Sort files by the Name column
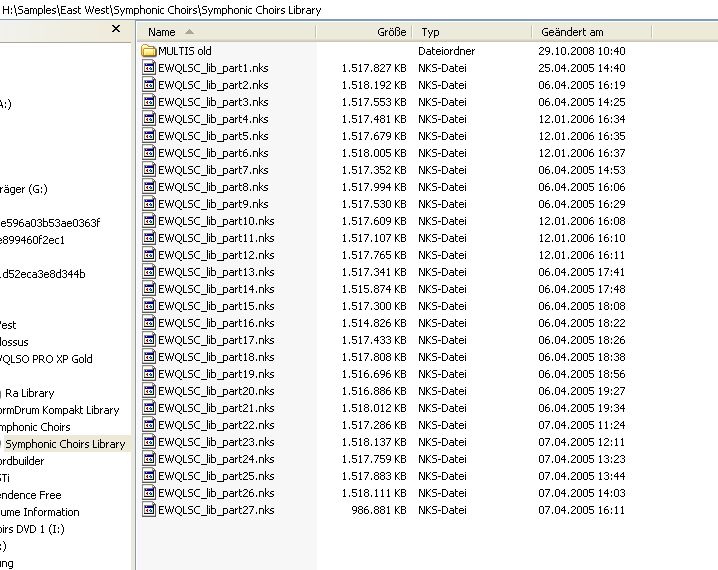718x570 pixels. point(226,32)
